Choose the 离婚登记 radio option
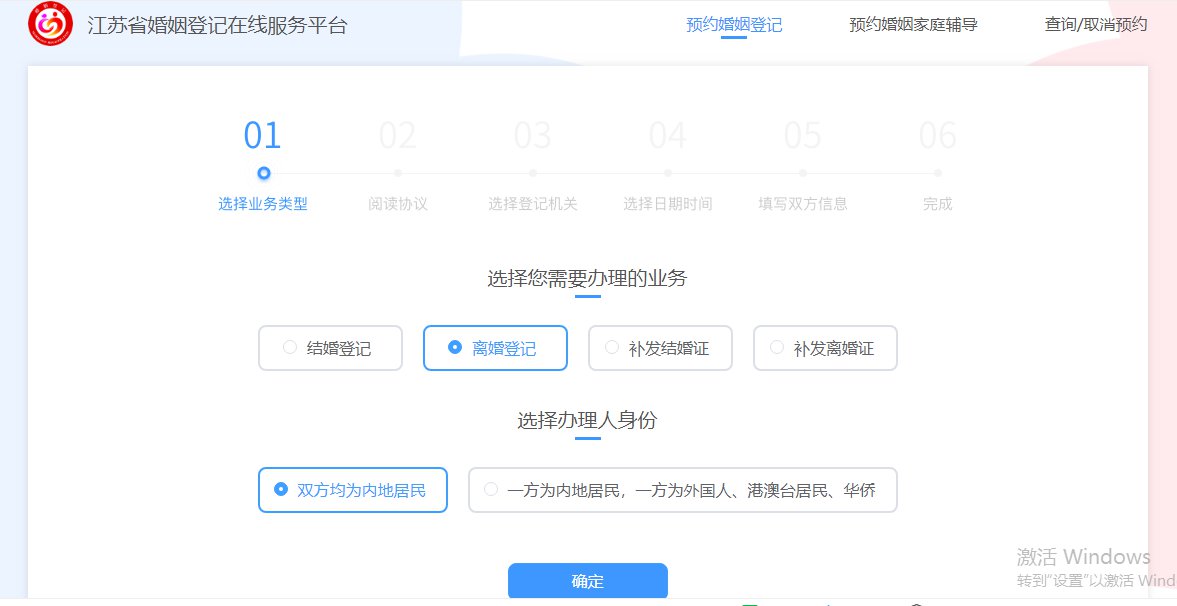1177x606 pixels. [495, 348]
